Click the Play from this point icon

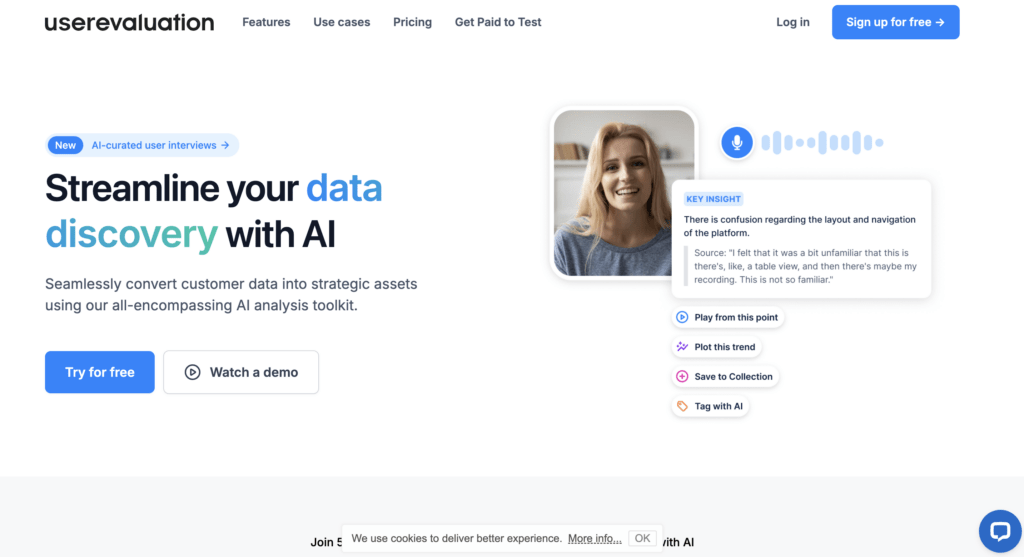pos(682,317)
